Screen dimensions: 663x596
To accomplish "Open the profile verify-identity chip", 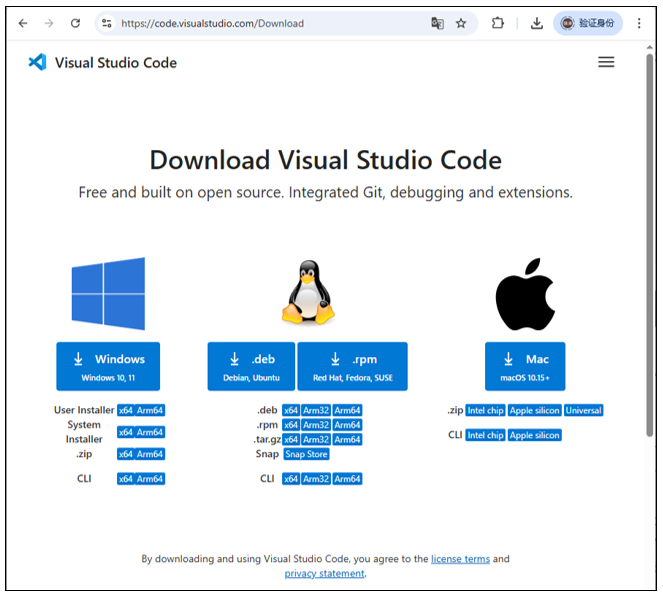I will coord(588,23).
